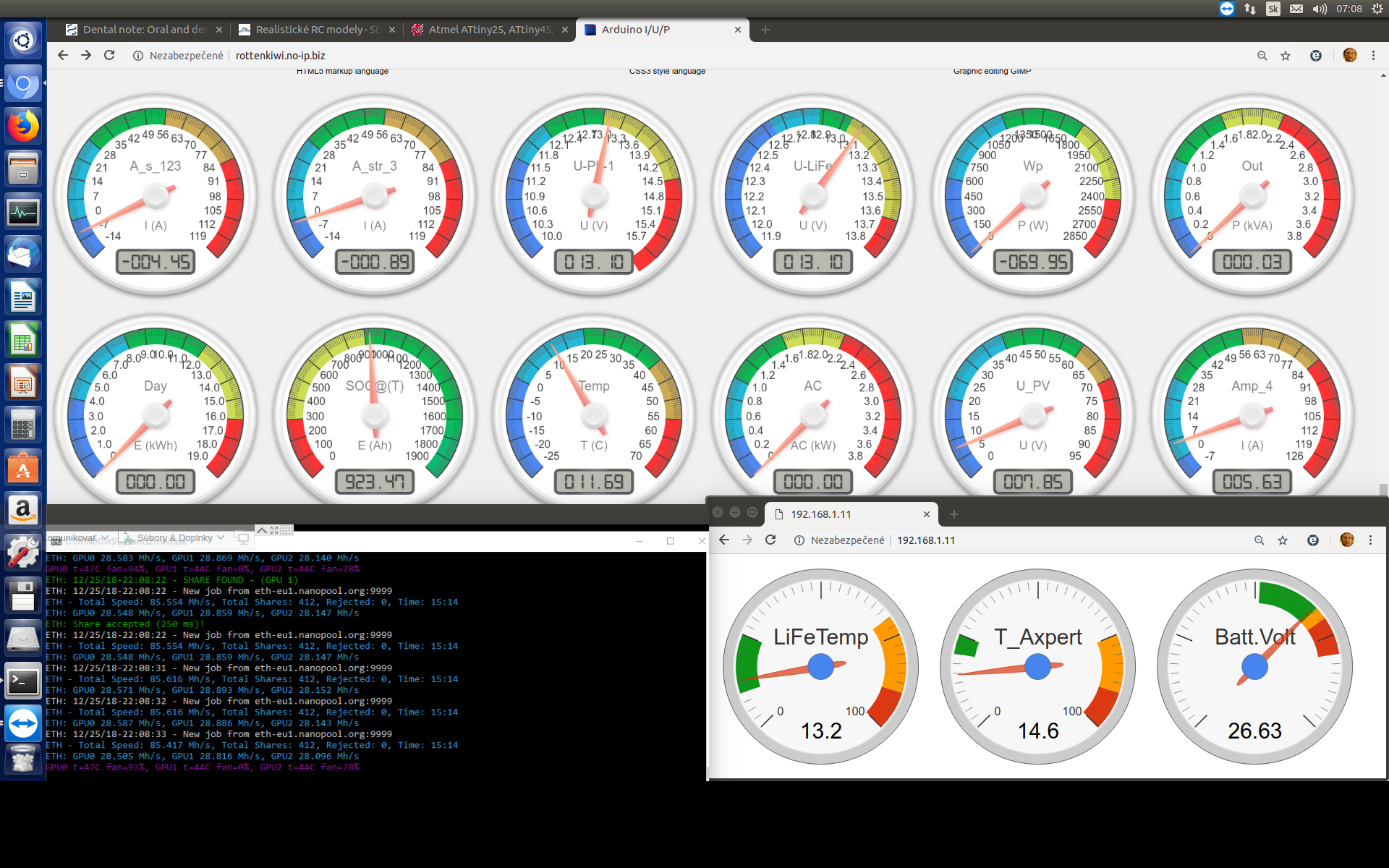
Task: Click the TeamViewer tray icon
Action: click(1226, 9)
